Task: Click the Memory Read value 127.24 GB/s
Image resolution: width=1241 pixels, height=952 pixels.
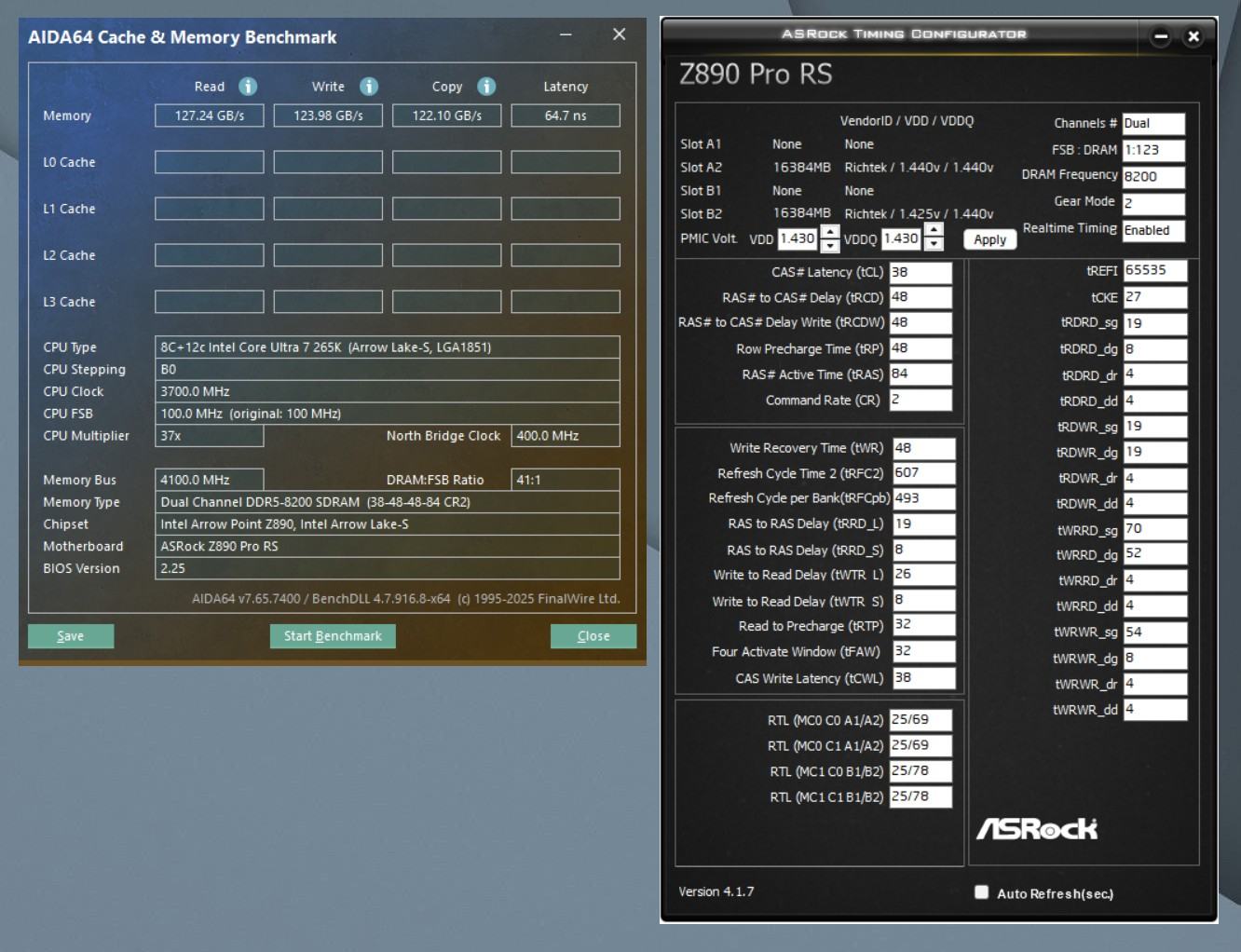Action: tap(210, 116)
